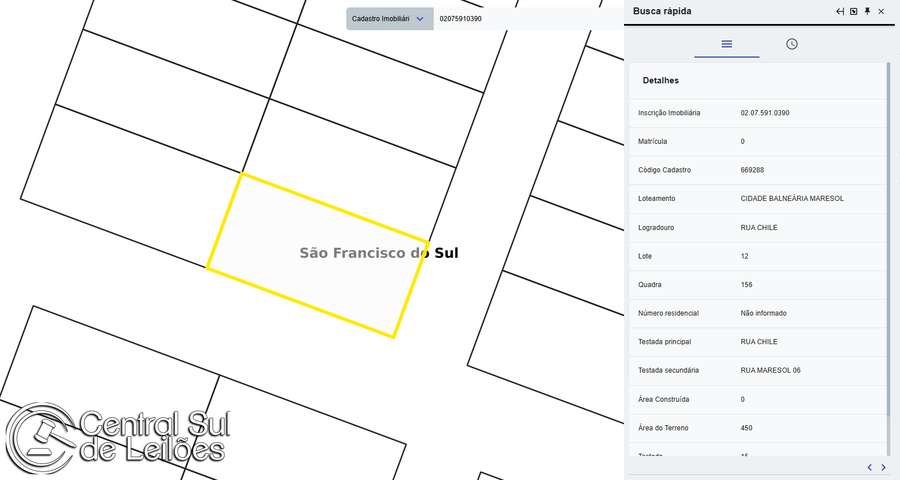Pop out the Busca rápida panel

pos(854,11)
